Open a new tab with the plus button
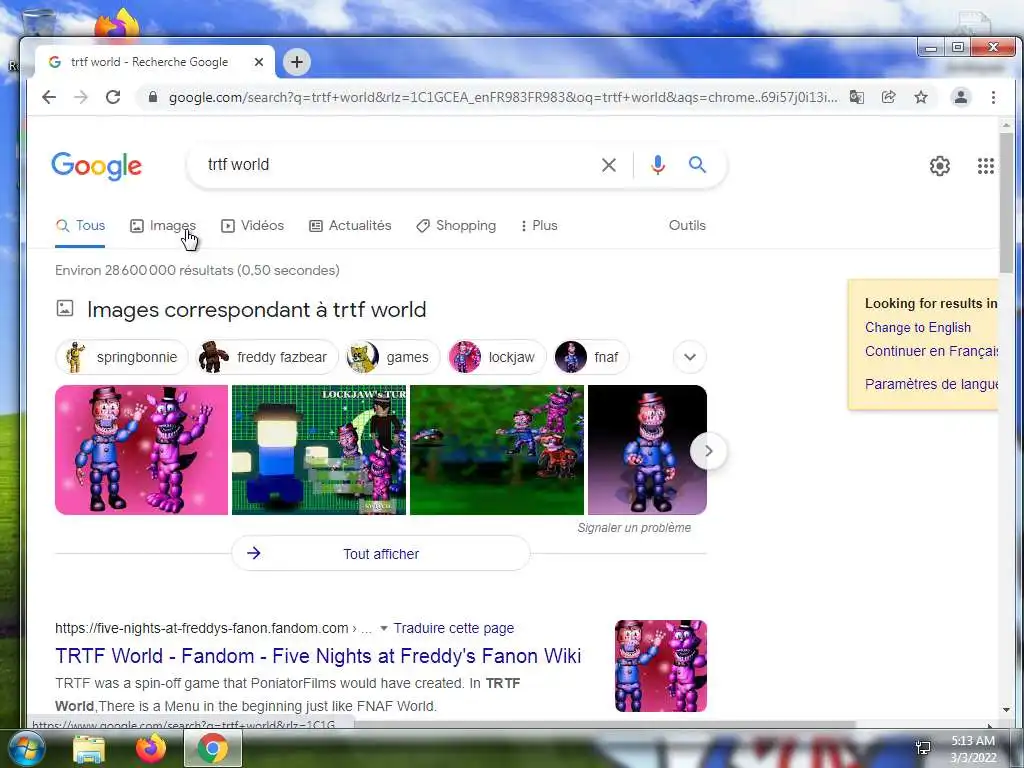The image size is (1024, 768). pos(296,62)
